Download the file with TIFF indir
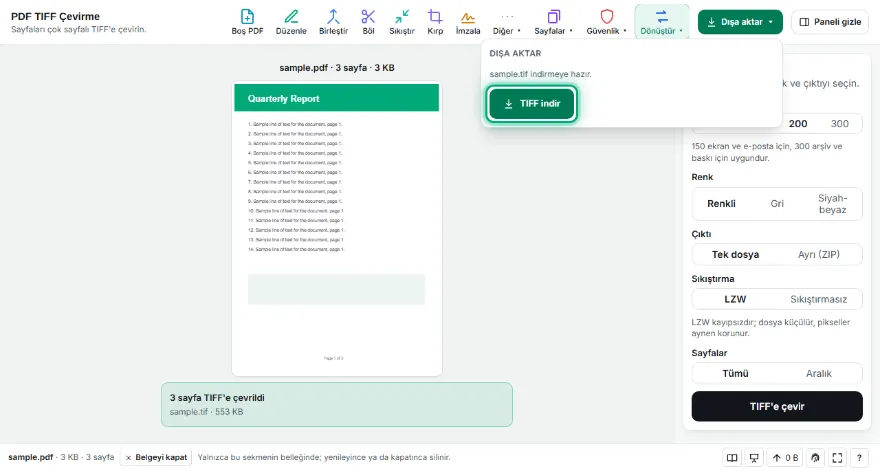Image resolution: width=880 pixels, height=471 pixels. [x=532, y=103]
